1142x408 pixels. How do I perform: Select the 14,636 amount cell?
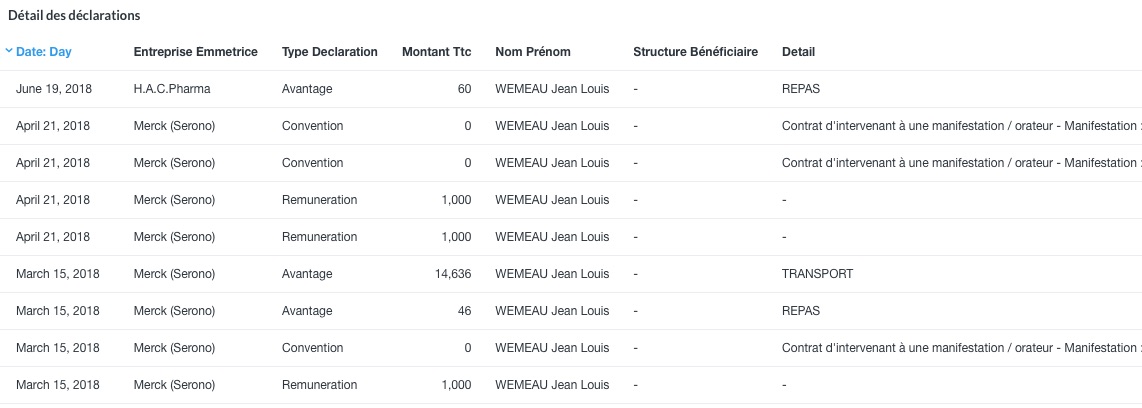[452, 274]
